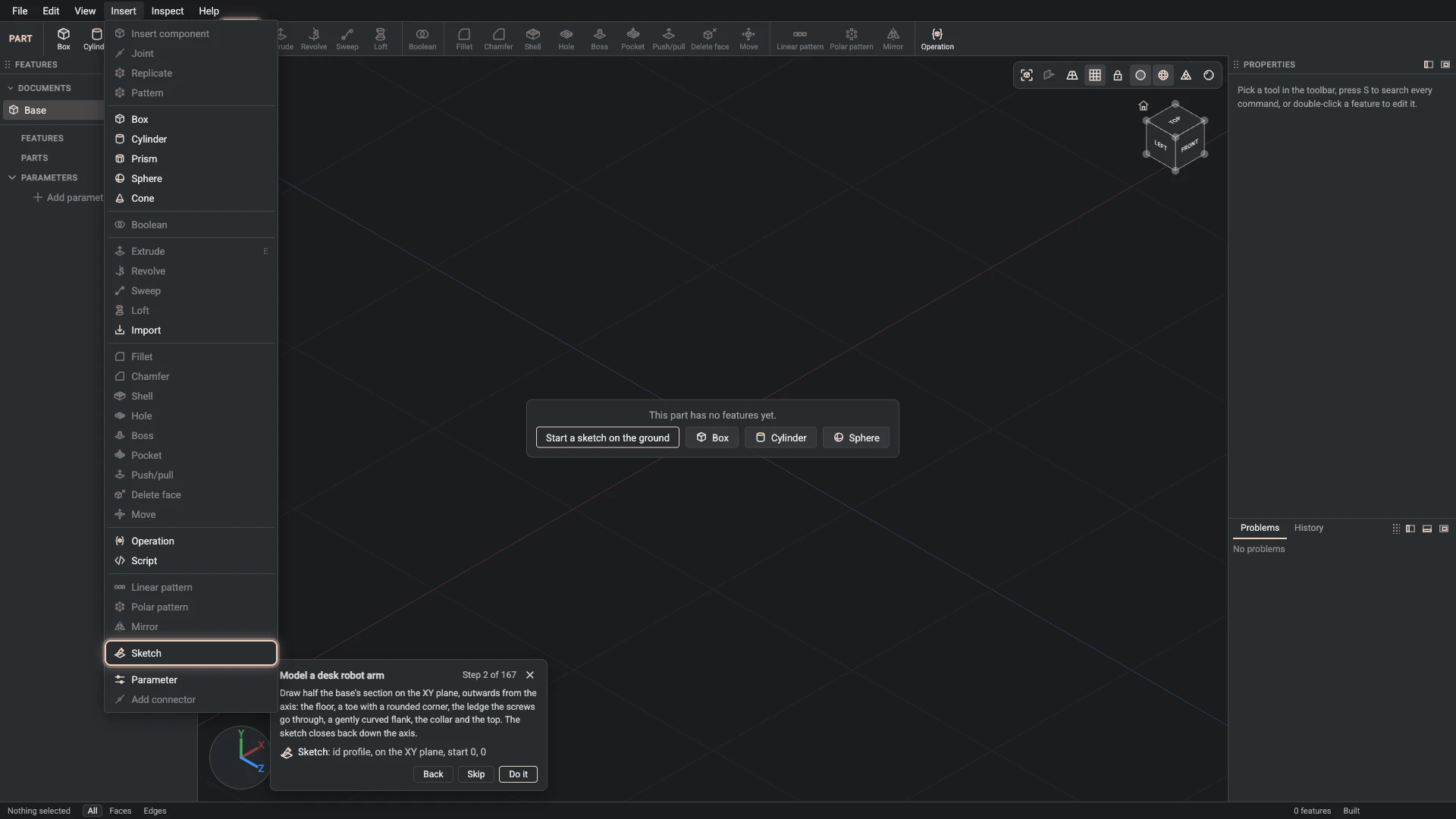Toggle the plain circle shading button
The width and height of the screenshot is (1456, 819).
pyautogui.click(x=1141, y=75)
